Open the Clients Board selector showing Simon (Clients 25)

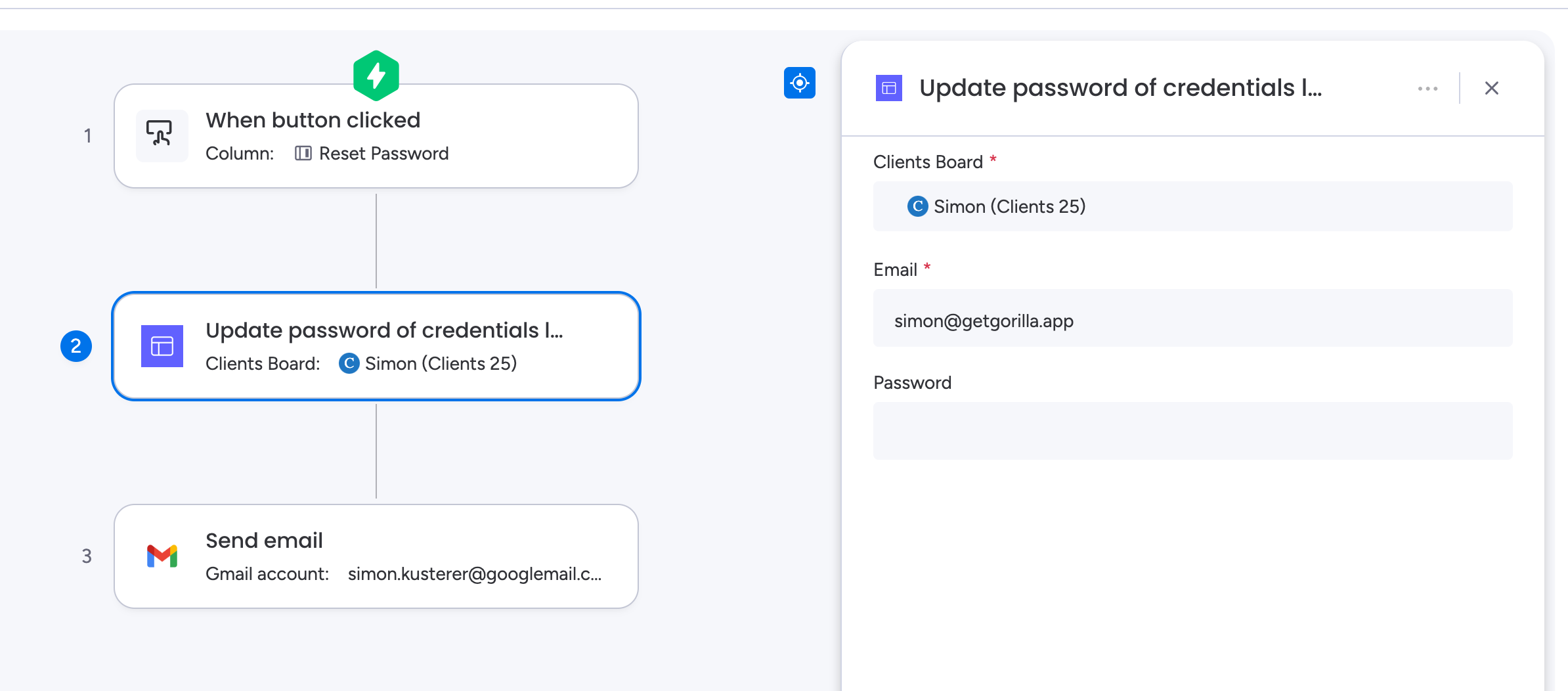(1192, 206)
